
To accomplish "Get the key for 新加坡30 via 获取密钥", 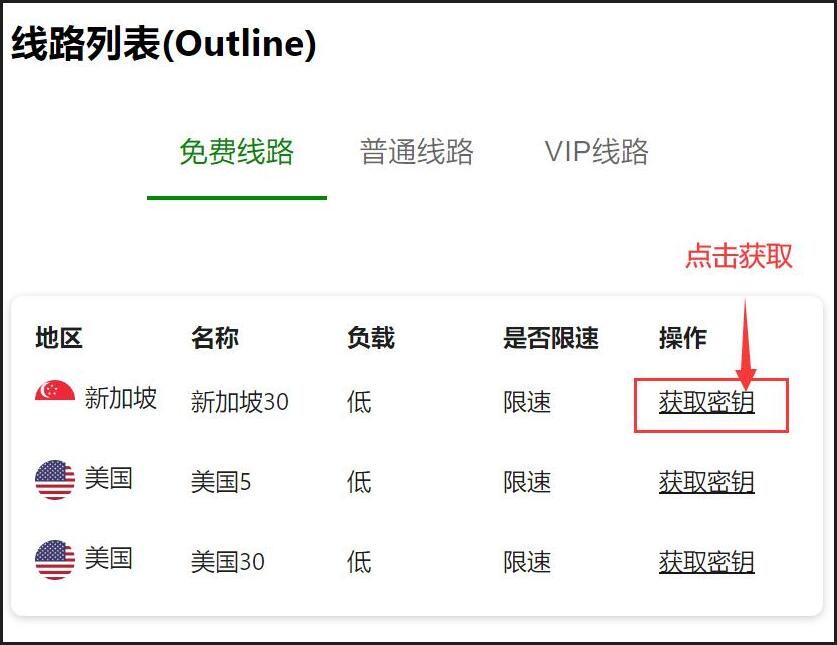I will [706, 402].
